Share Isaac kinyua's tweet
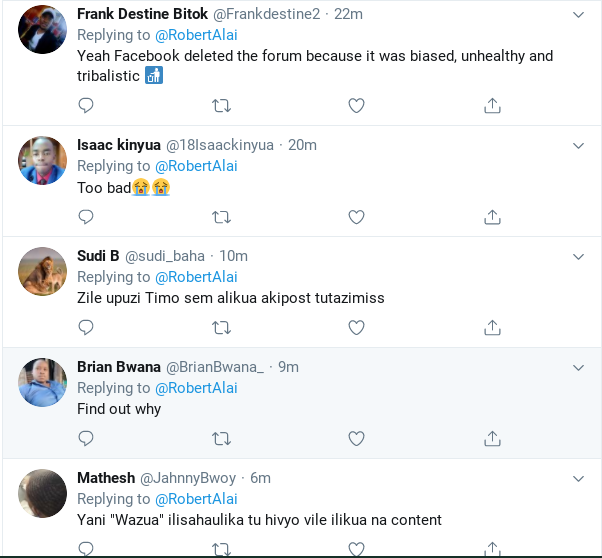Viewport: 602px width, 558px height. tap(492, 217)
